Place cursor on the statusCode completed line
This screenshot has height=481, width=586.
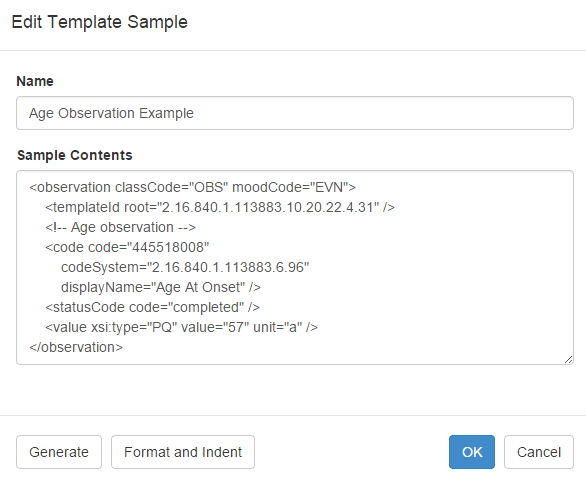(152, 307)
